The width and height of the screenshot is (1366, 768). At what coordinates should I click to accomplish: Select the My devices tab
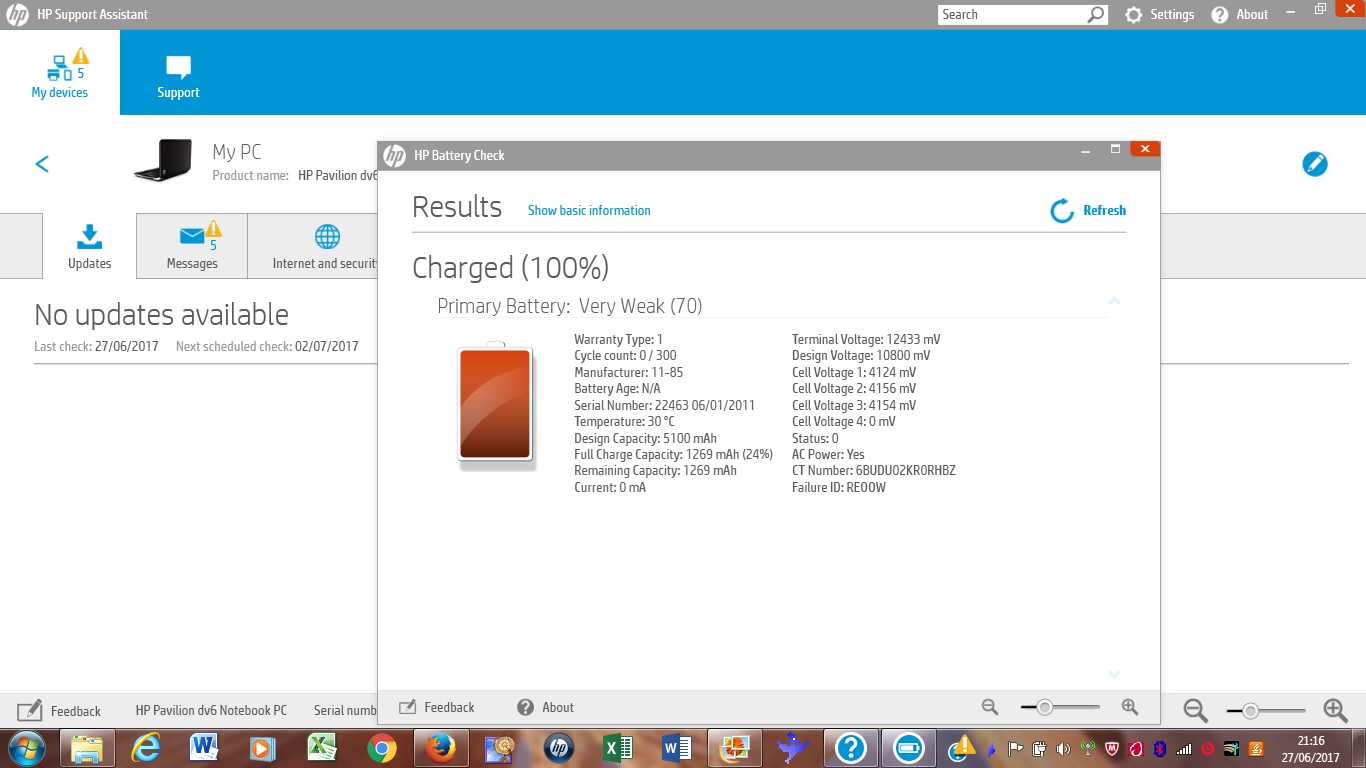[x=60, y=73]
